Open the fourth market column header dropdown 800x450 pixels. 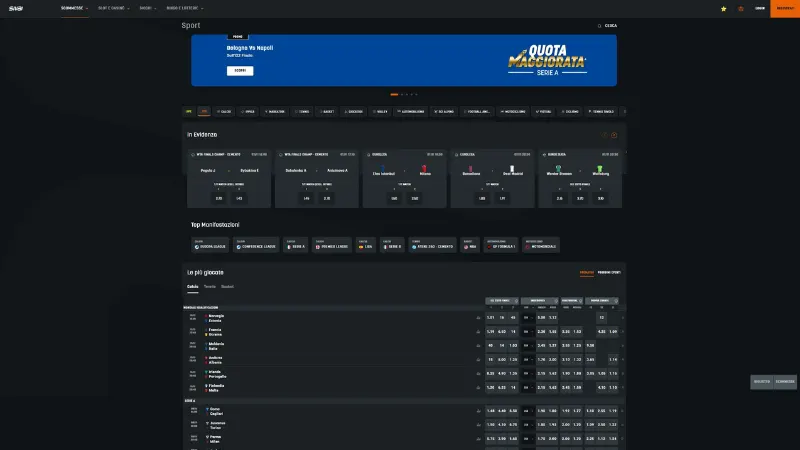coord(602,301)
